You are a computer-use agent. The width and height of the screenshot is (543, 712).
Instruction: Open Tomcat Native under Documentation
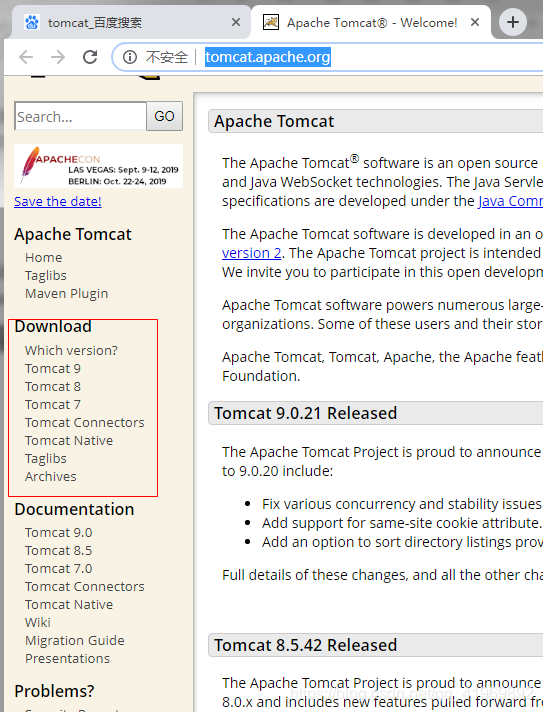tap(69, 605)
